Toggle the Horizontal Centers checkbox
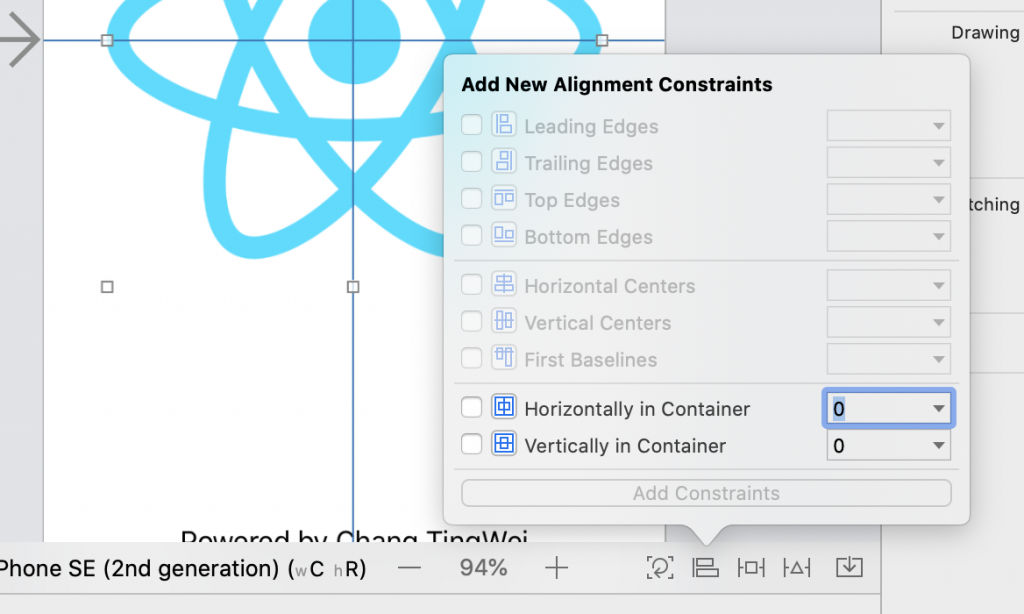Screen dimensions: 1024x614 [x=472, y=285]
